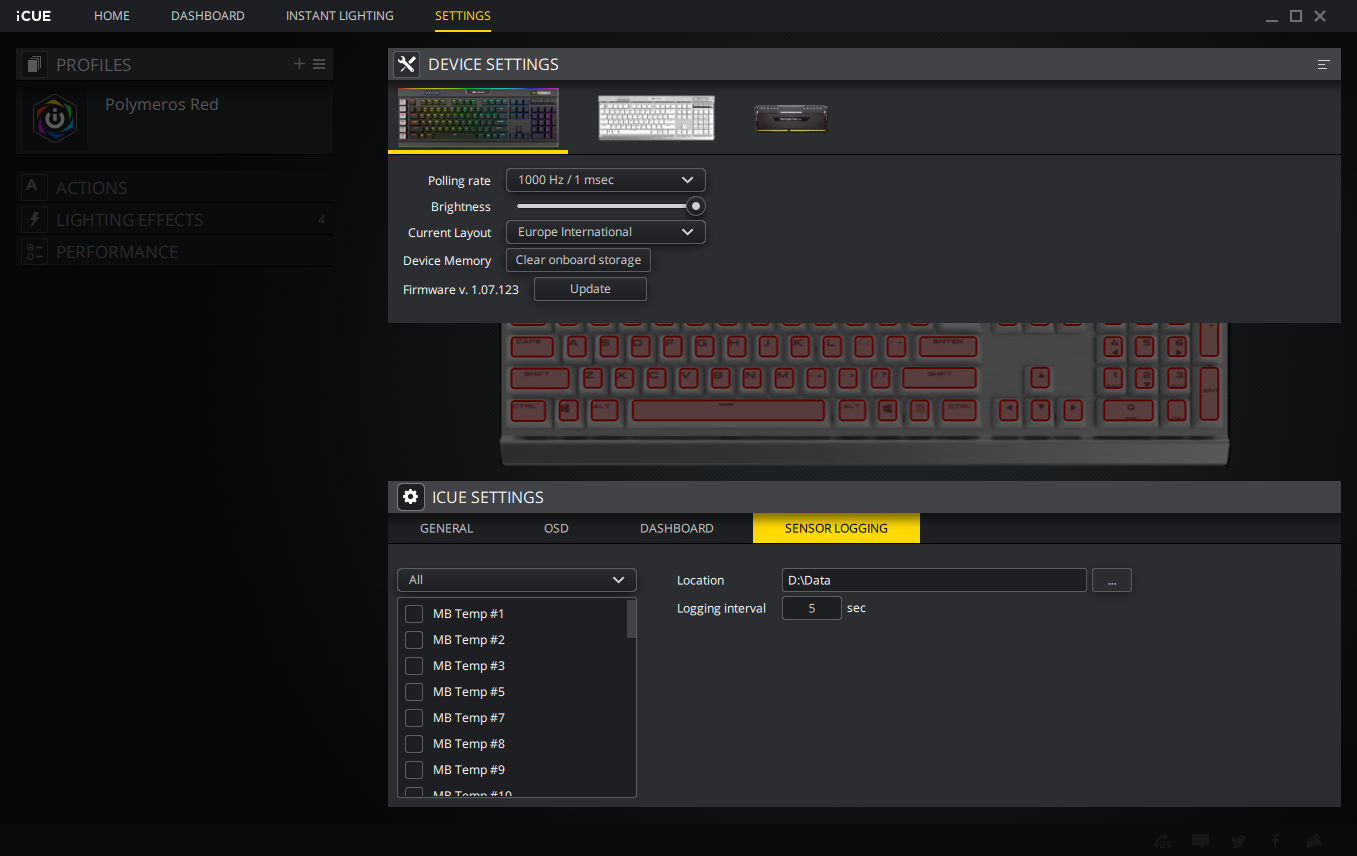Screen dimensions: 1357x856
Task: Expand the Current Layout dropdown
Action: tap(605, 232)
